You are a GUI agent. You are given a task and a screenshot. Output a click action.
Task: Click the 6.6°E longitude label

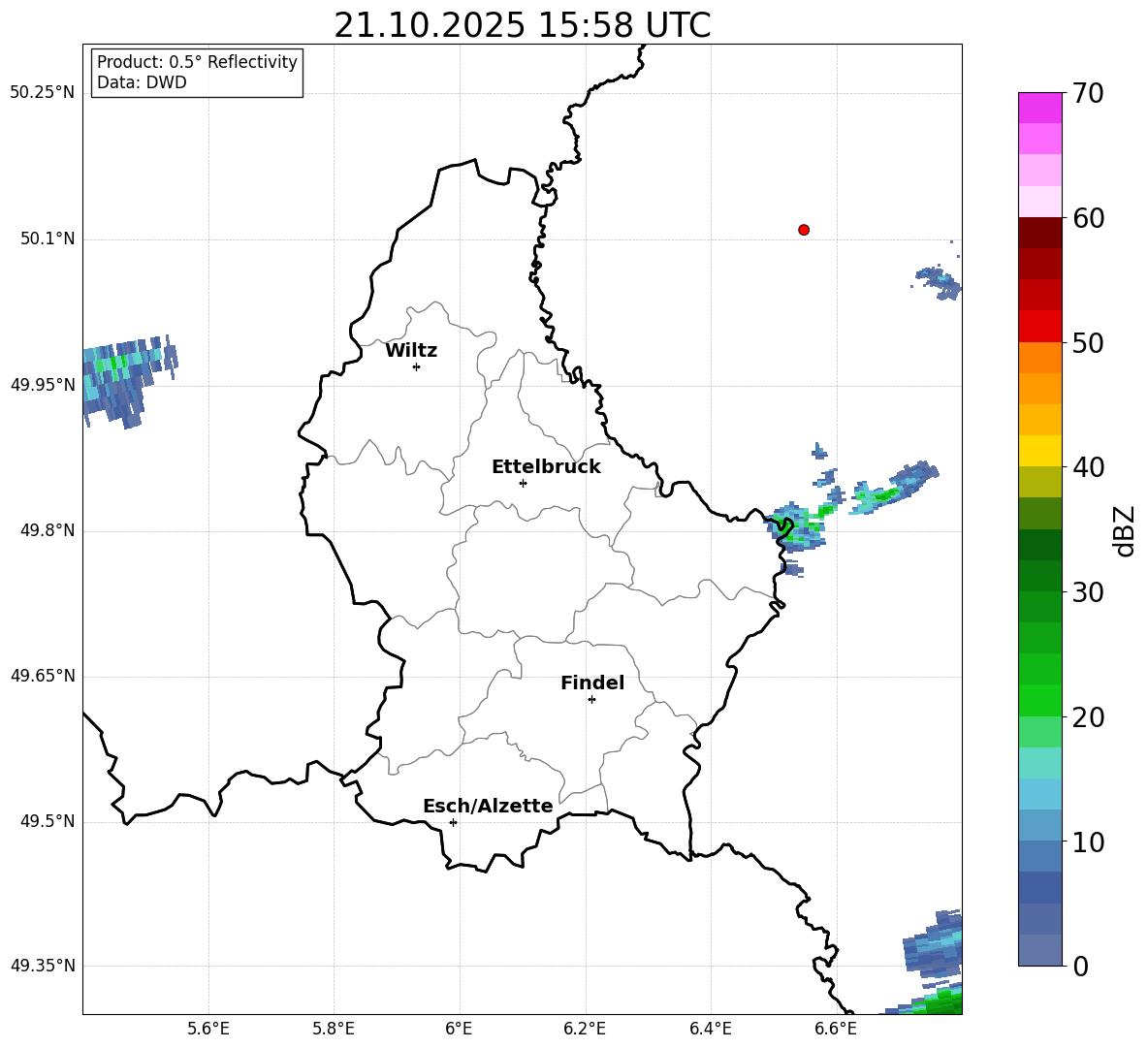click(836, 1029)
